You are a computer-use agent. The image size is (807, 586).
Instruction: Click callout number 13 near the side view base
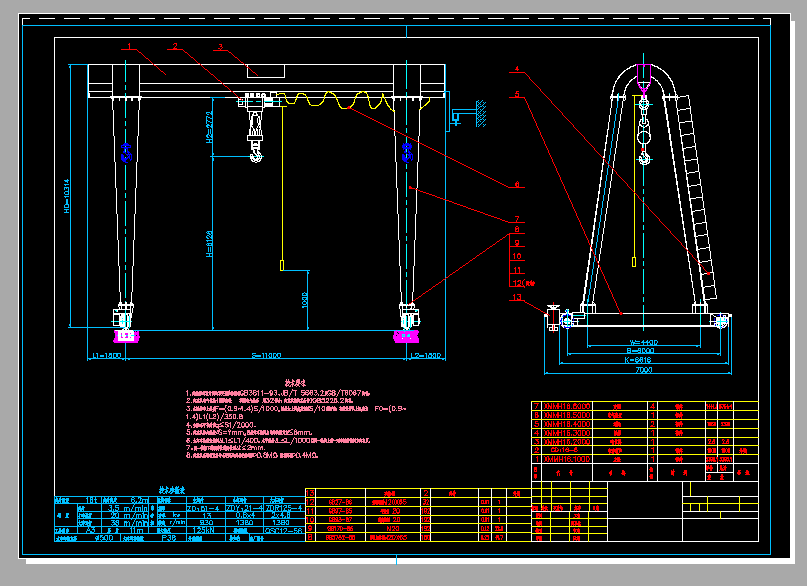point(516,297)
